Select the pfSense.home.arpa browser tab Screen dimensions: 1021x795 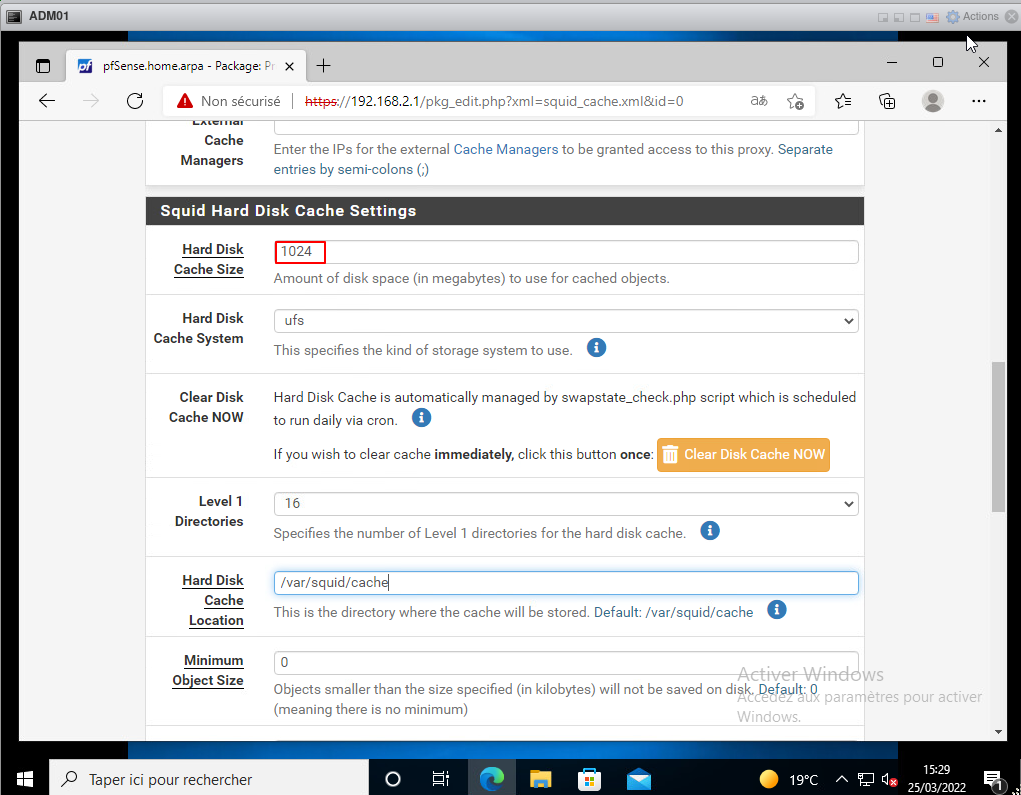click(180, 66)
